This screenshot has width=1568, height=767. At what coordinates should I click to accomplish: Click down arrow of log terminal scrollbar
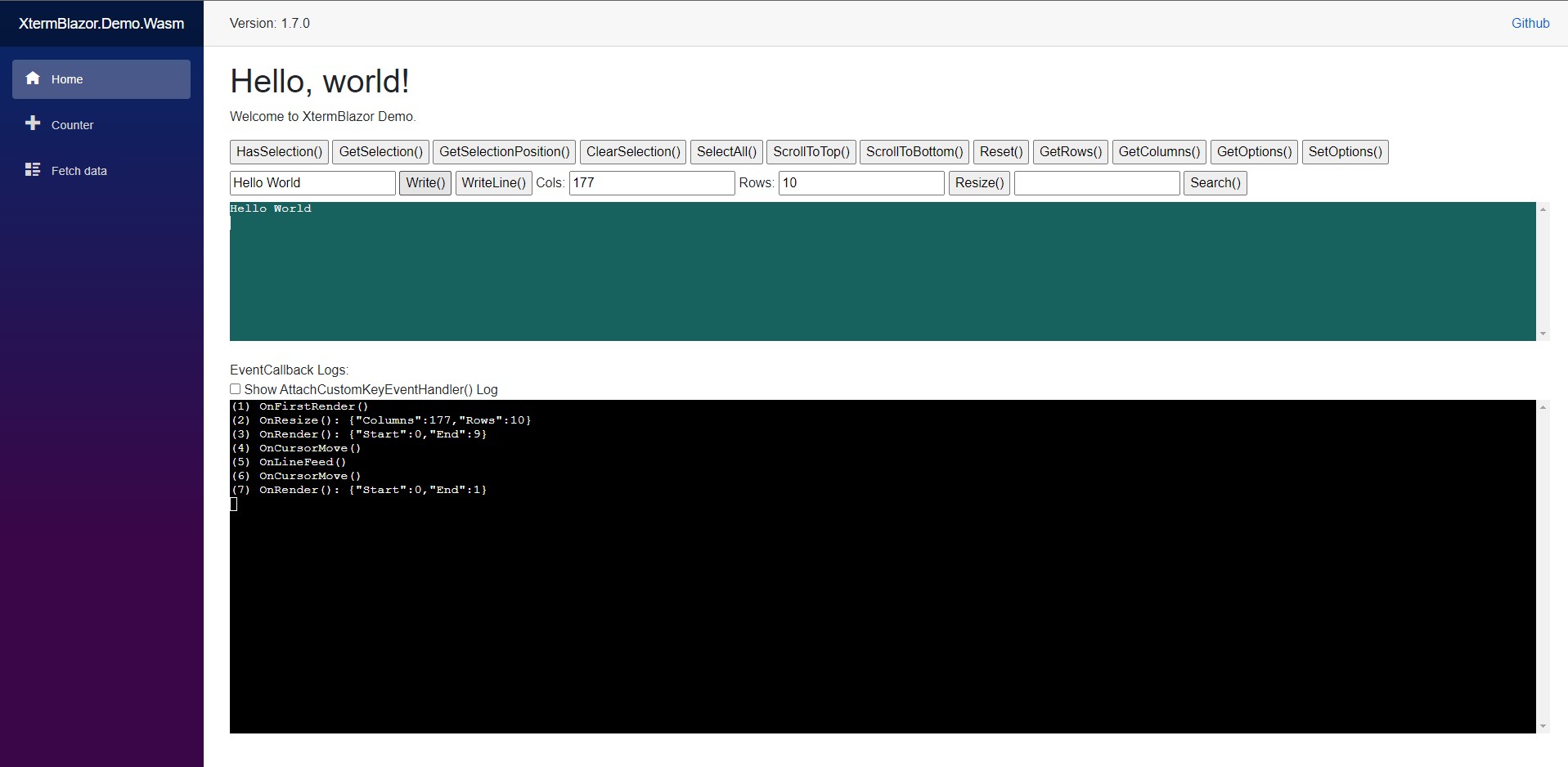click(1543, 726)
